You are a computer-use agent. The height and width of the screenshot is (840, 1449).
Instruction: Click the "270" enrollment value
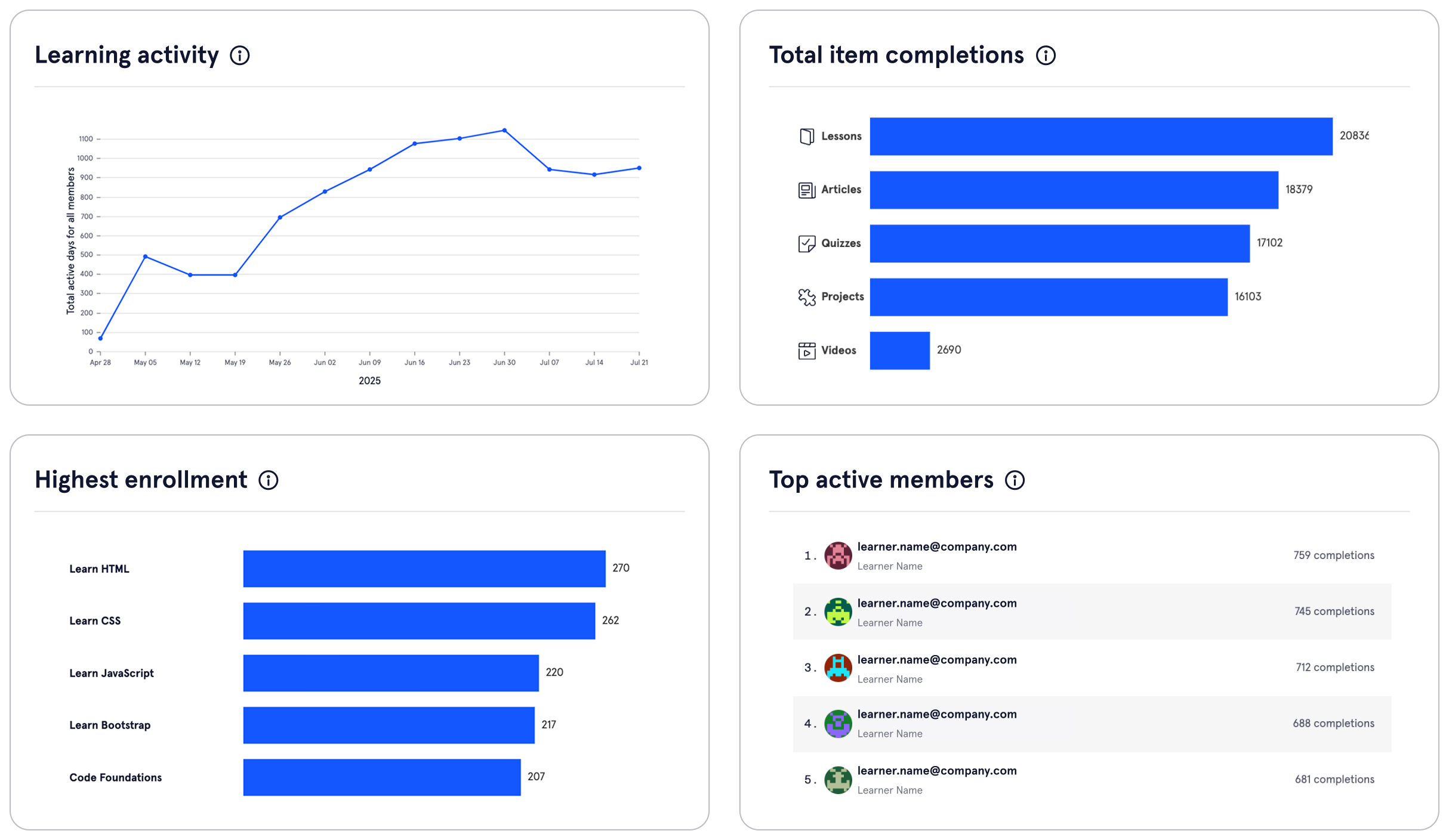click(x=621, y=568)
